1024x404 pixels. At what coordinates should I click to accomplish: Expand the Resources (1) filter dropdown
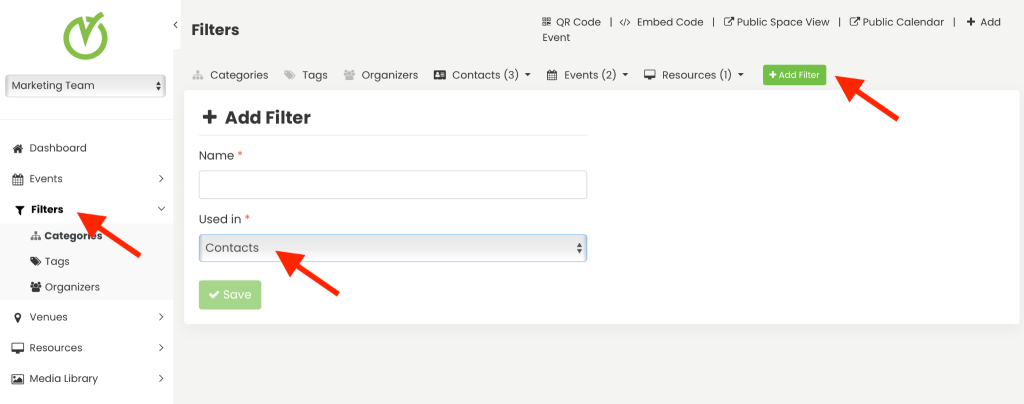[693, 75]
